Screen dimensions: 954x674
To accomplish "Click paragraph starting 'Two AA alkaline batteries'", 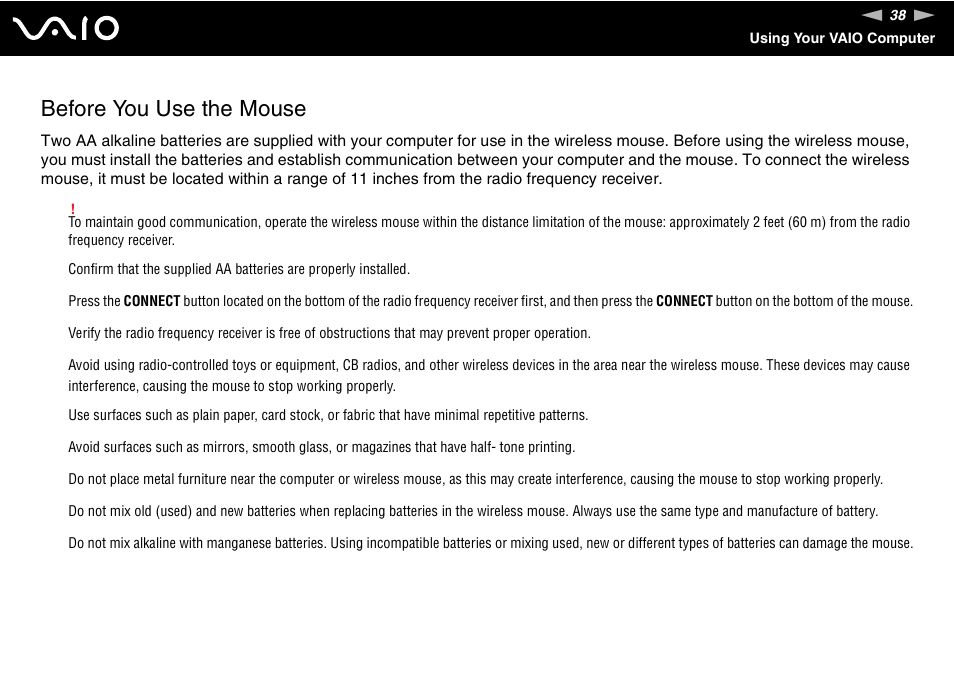I will pyautogui.click(x=475, y=159).
